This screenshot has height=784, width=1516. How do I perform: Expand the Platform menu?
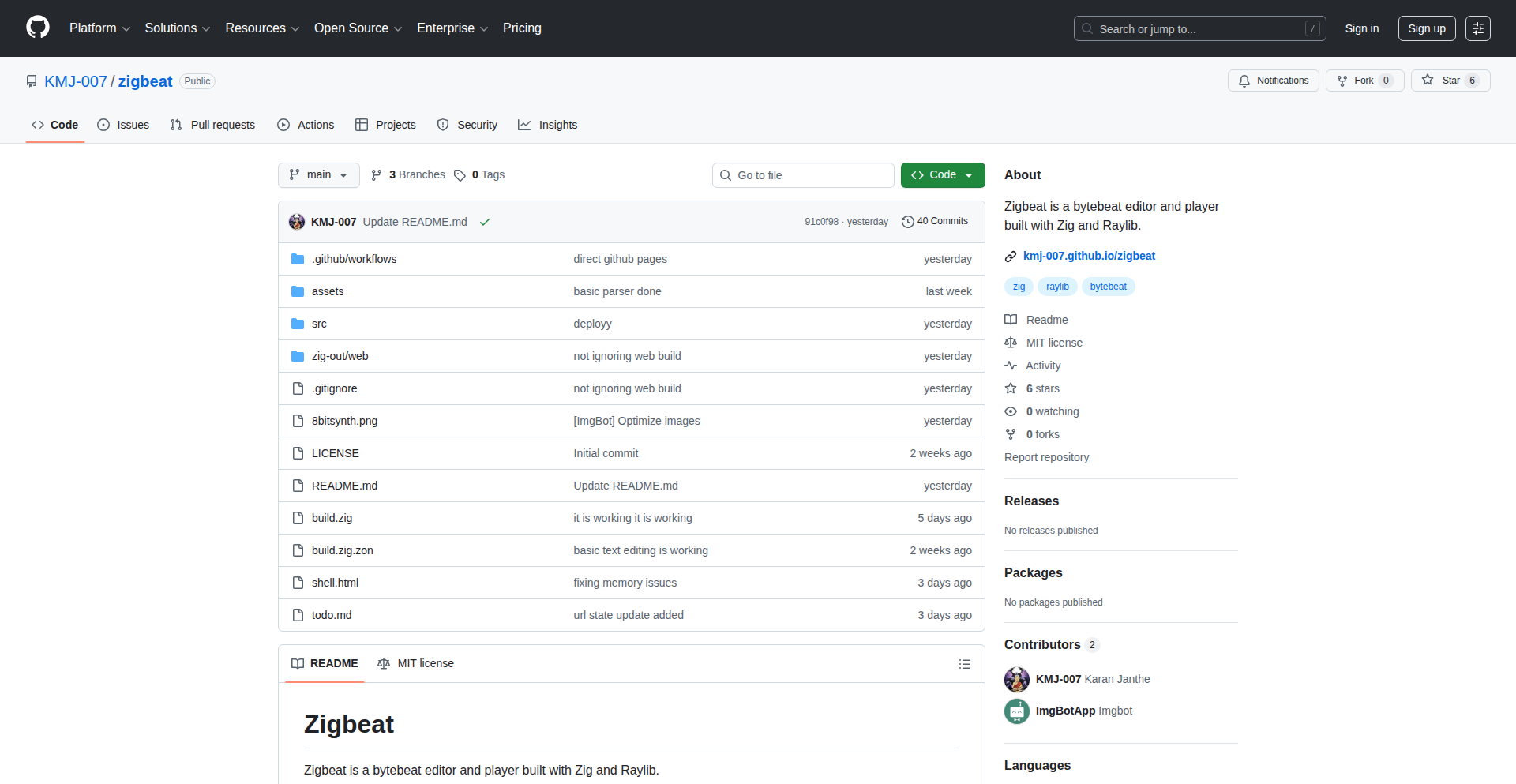(99, 28)
